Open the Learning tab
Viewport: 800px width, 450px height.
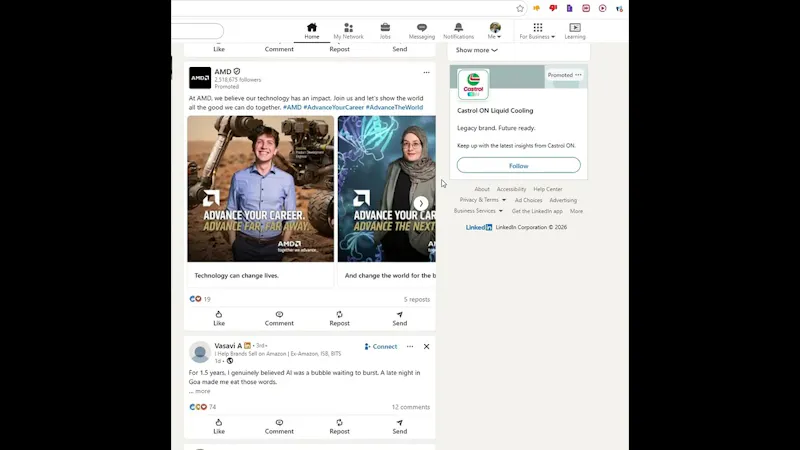point(574,31)
